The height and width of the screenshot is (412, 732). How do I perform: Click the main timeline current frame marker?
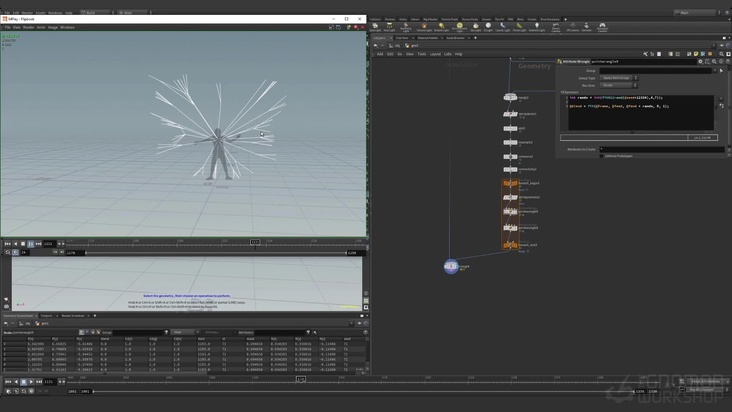(301, 379)
